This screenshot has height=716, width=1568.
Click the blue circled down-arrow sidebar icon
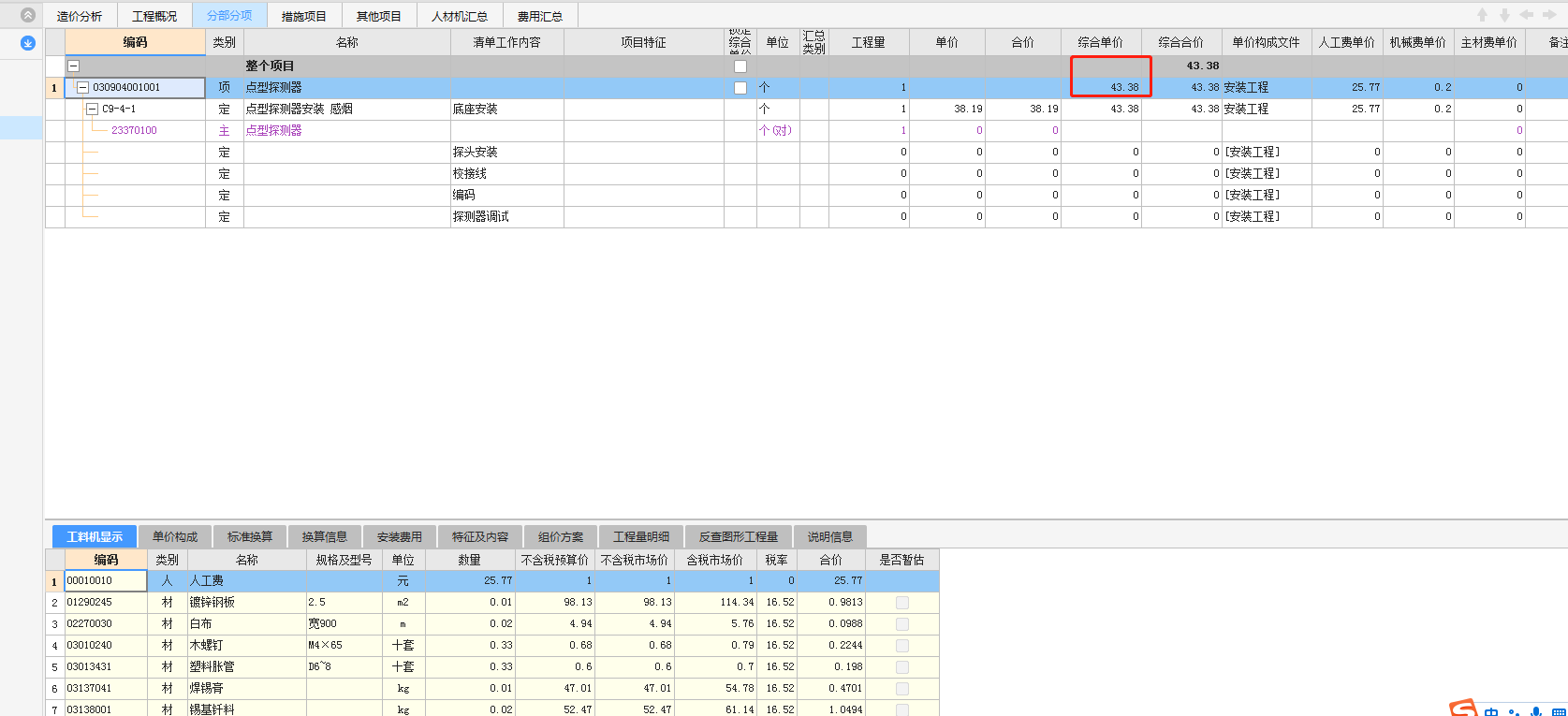27,43
